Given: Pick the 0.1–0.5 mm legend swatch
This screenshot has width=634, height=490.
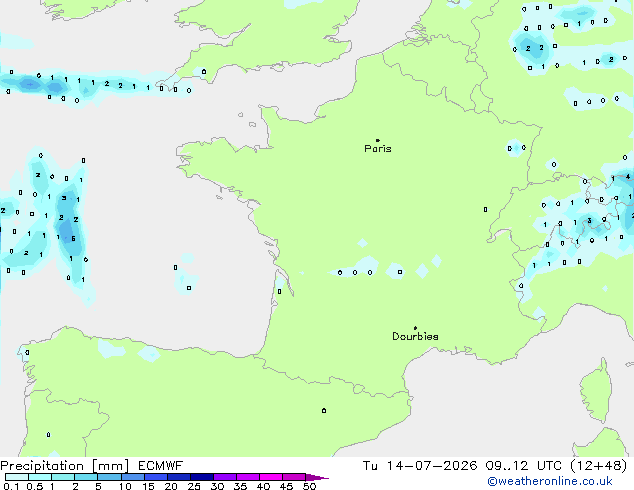Looking at the screenshot, I should [x=17, y=477].
